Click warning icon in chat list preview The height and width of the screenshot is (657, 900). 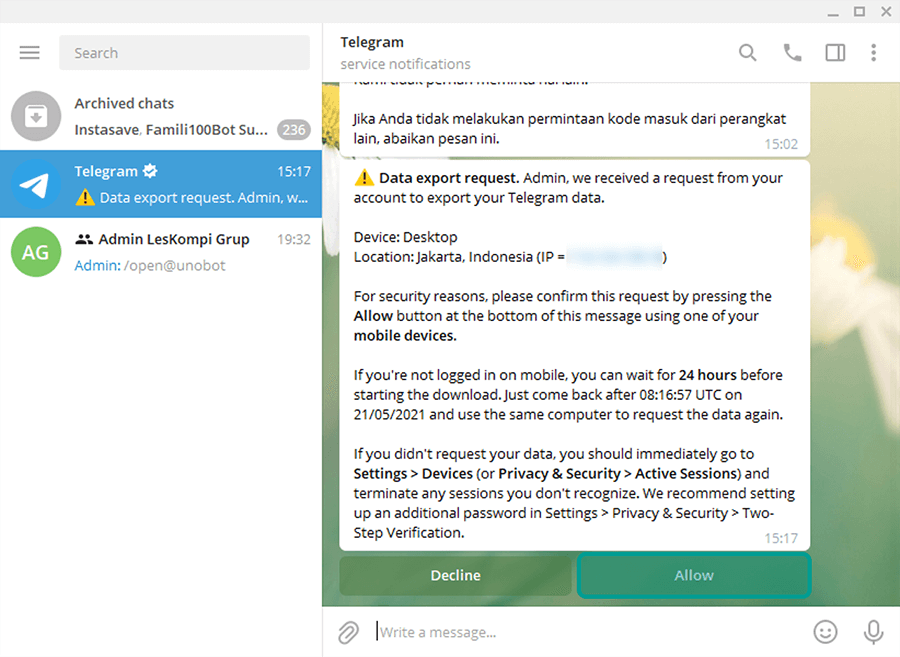[x=85, y=198]
